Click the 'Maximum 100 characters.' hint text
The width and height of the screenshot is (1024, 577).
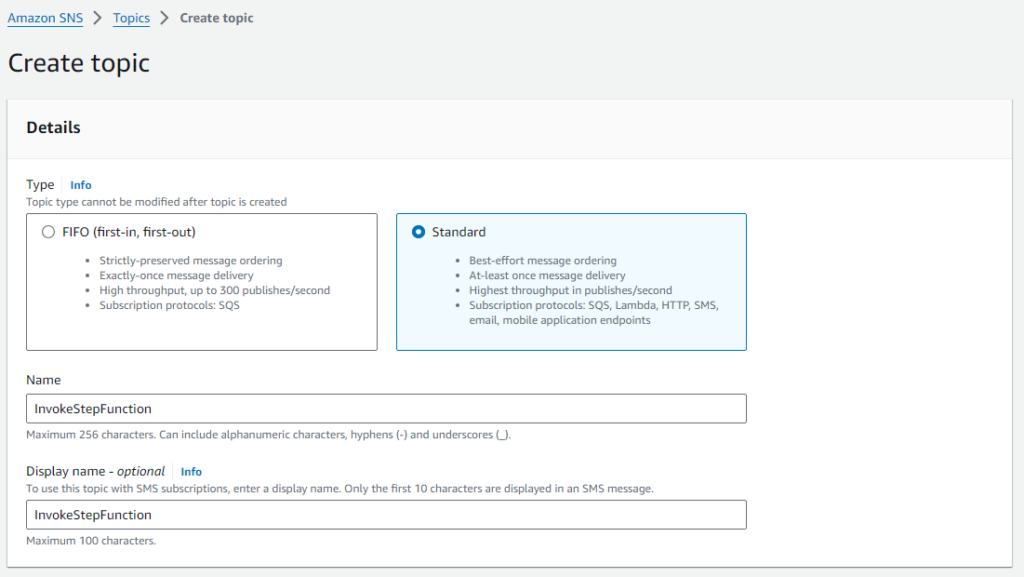click(x=91, y=540)
